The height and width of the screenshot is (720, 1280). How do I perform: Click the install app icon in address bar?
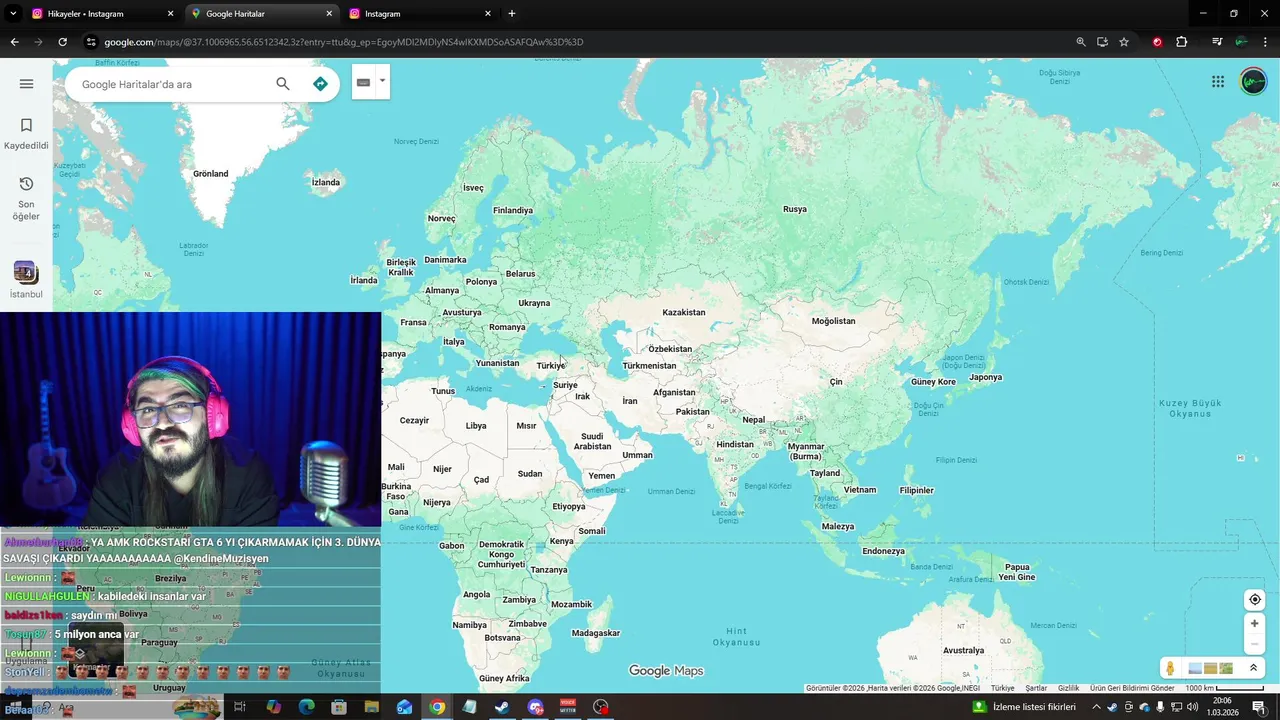click(x=1102, y=42)
